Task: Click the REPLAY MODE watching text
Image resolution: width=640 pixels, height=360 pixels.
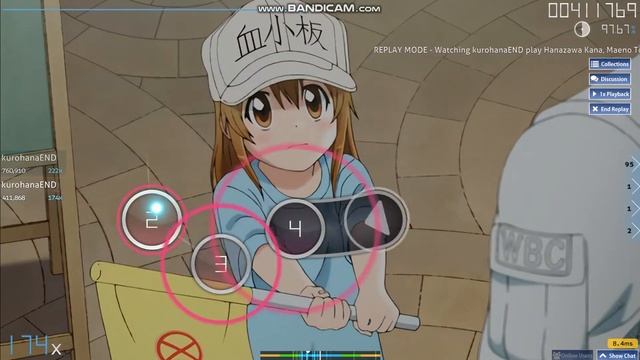Action: [x=506, y=50]
